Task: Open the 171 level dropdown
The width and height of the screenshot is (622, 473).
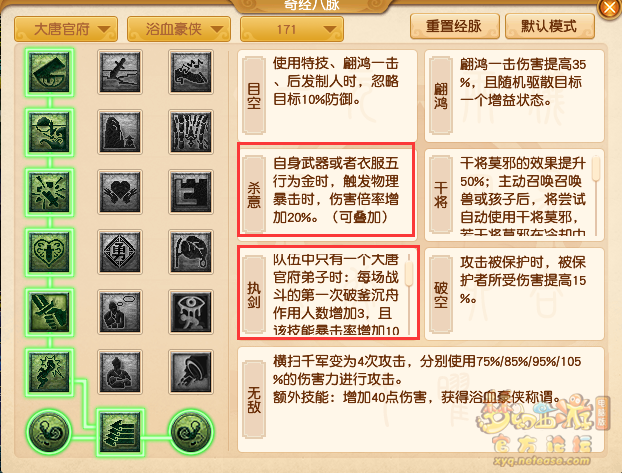Action: coord(292,29)
